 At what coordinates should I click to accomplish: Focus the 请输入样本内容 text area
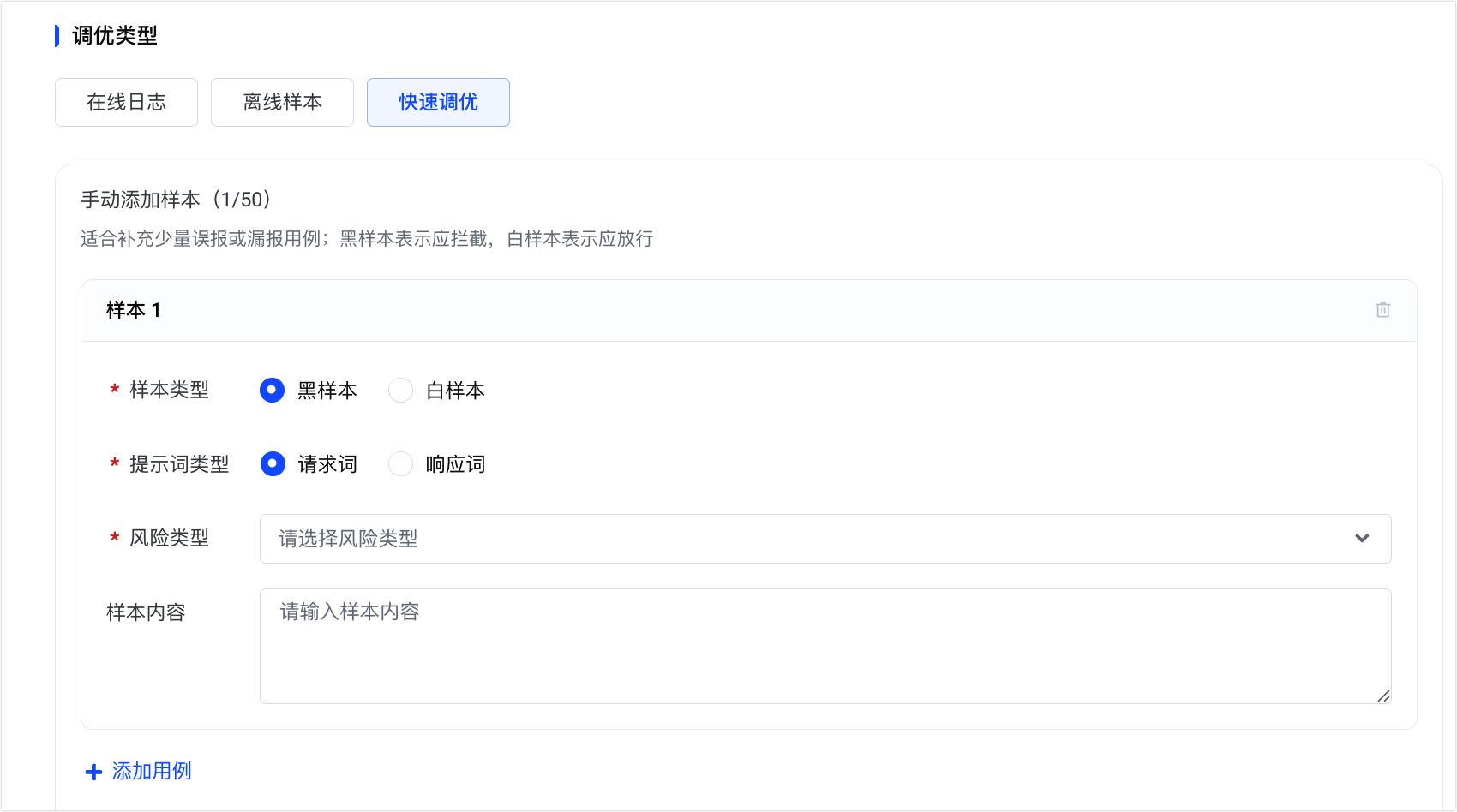(x=825, y=647)
